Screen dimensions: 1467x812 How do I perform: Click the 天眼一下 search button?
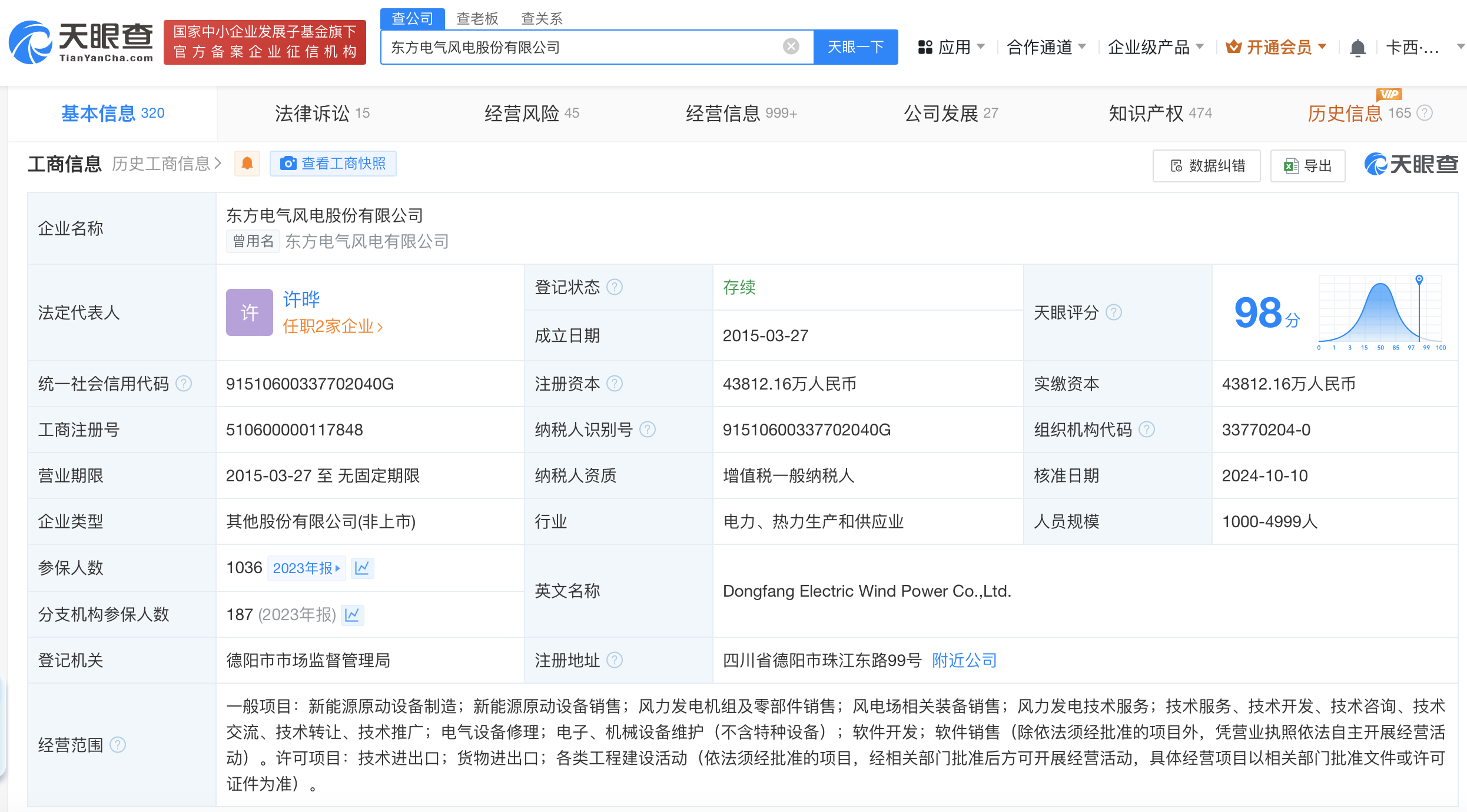[856, 47]
